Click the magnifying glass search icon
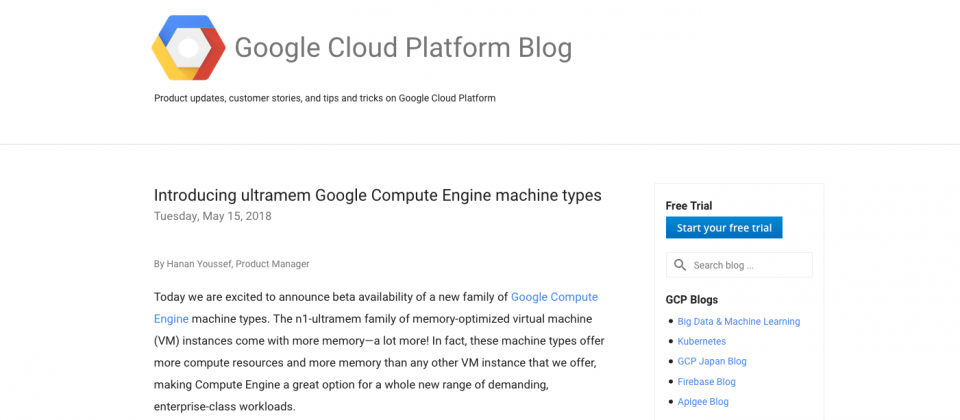Screen dimensions: 960x420 click(x=680, y=265)
